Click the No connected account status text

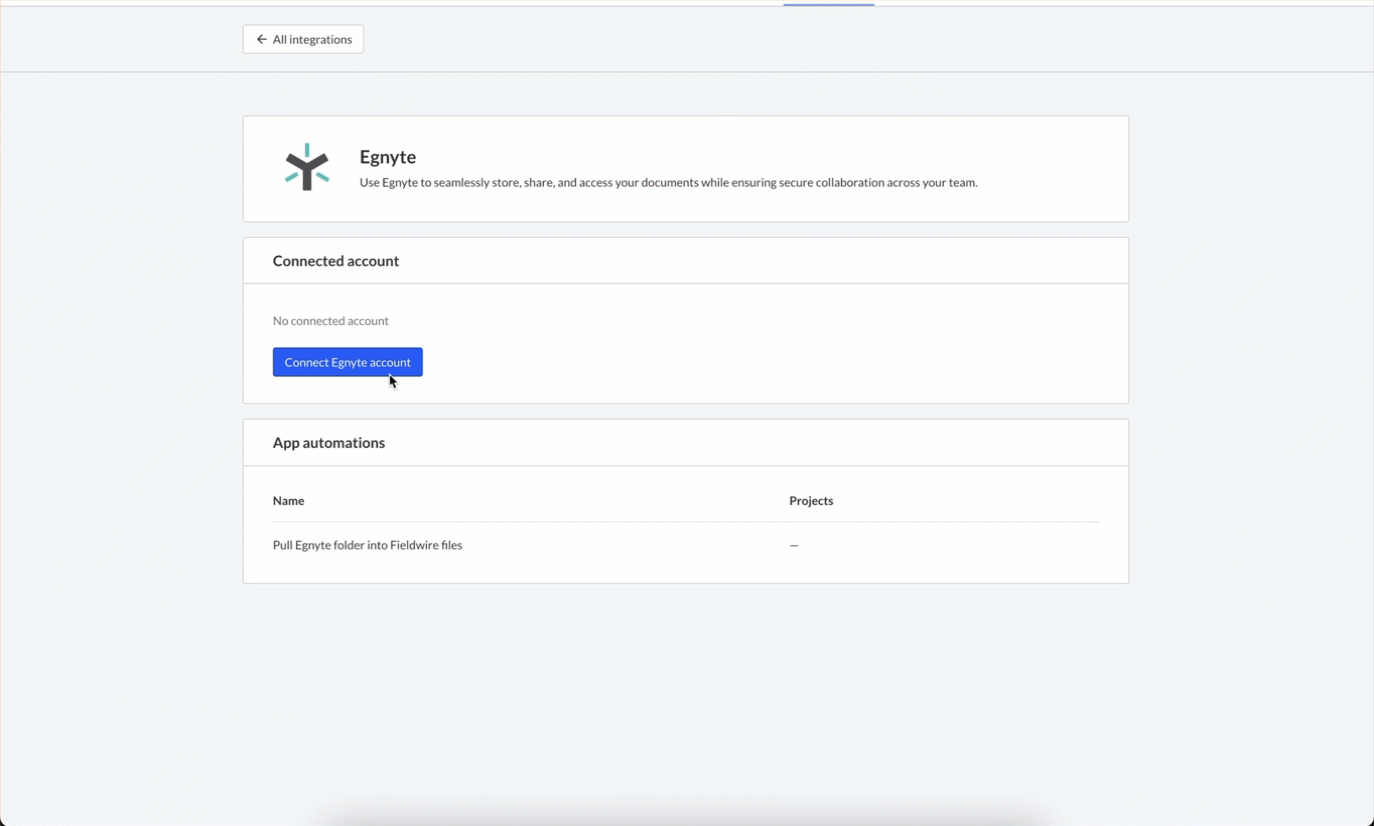(x=330, y=321)
